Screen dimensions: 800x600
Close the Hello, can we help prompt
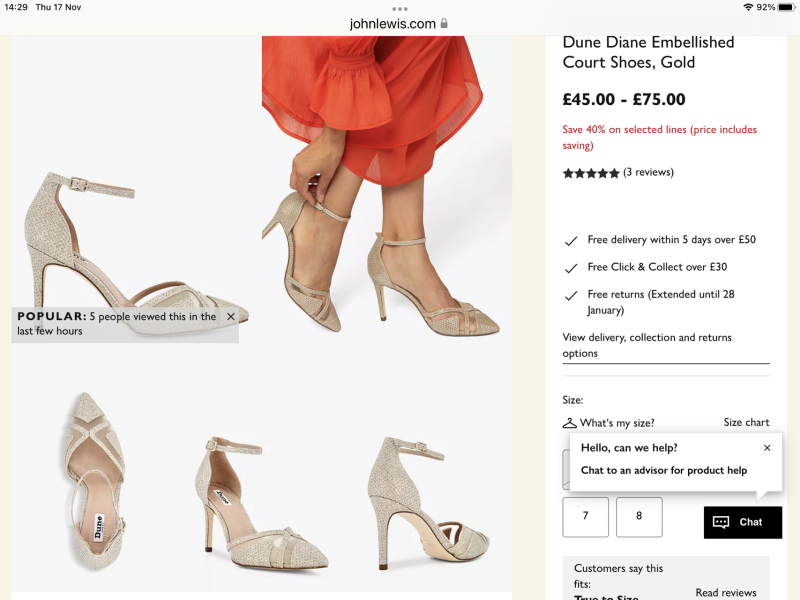click(x=767, y=446)
